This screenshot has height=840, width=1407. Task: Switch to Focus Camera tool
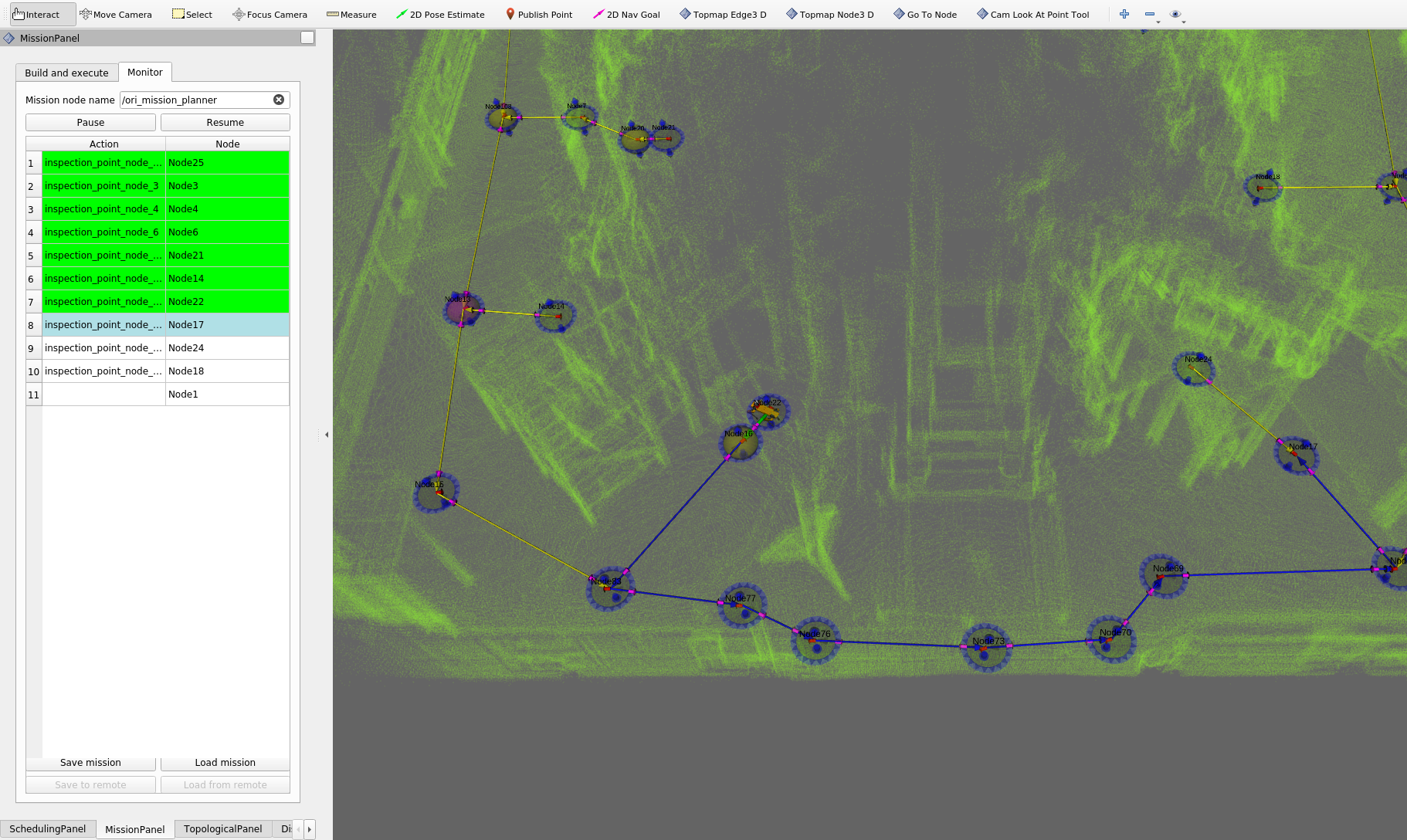pyautogui.click(x=270, y=14)
